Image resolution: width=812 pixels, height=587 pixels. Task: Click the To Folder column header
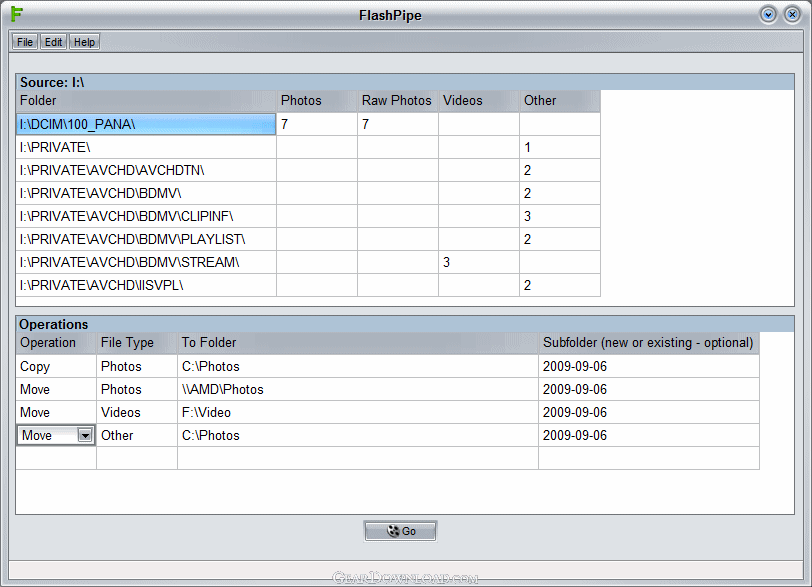pyautogui.click(x=358, y=343)
